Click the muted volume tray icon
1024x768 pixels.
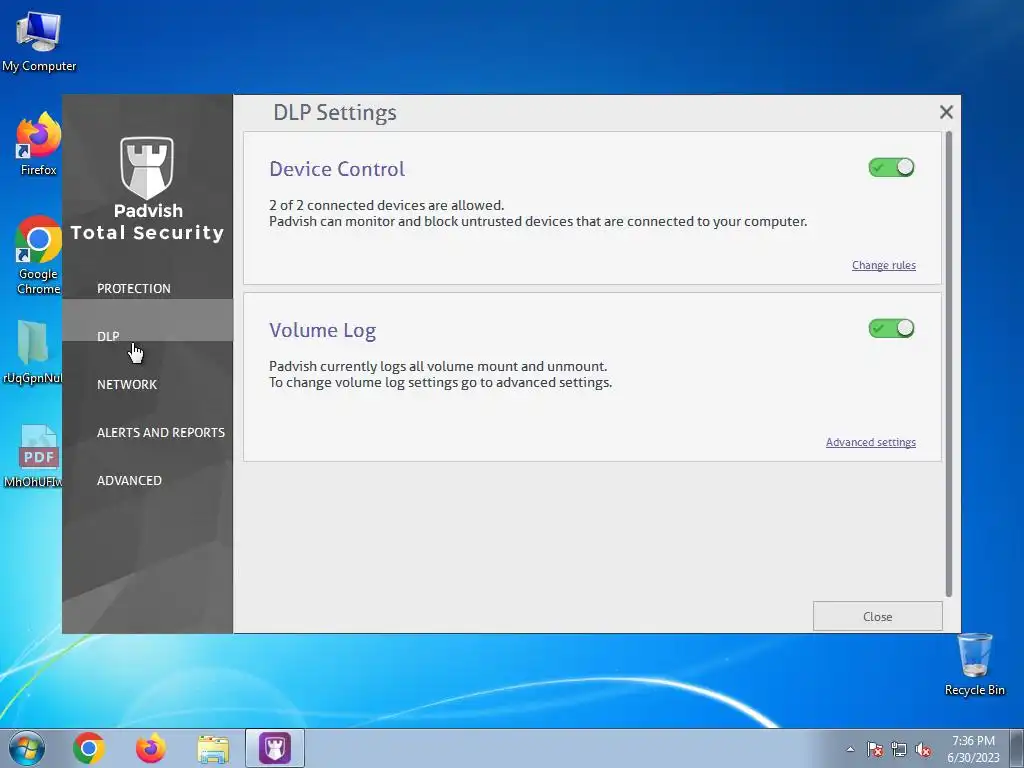click(923, 749)
